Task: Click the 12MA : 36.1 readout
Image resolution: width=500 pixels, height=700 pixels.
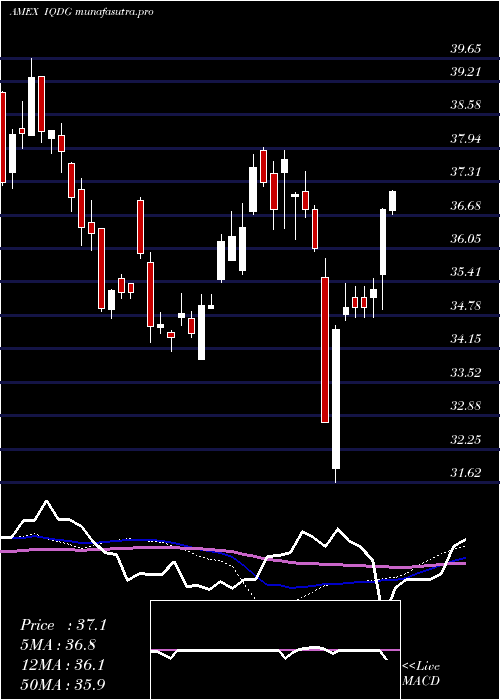Action: coord(63,665)
